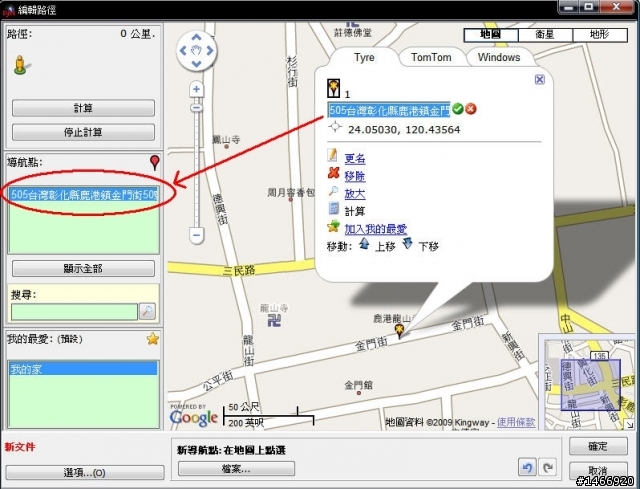The height and width of the screenshot is (489, 640).
Task: Undo the last action
Action: click(x=527, y=467)
